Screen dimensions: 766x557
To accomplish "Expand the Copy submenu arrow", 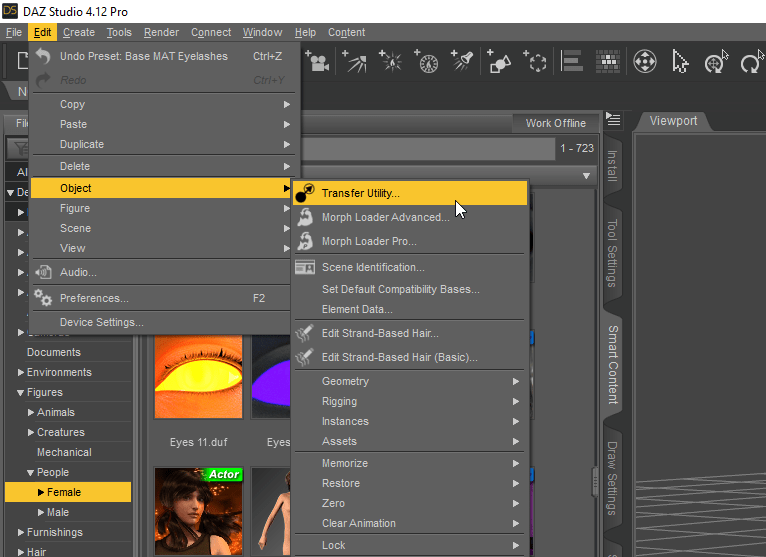I will point(287,105).
